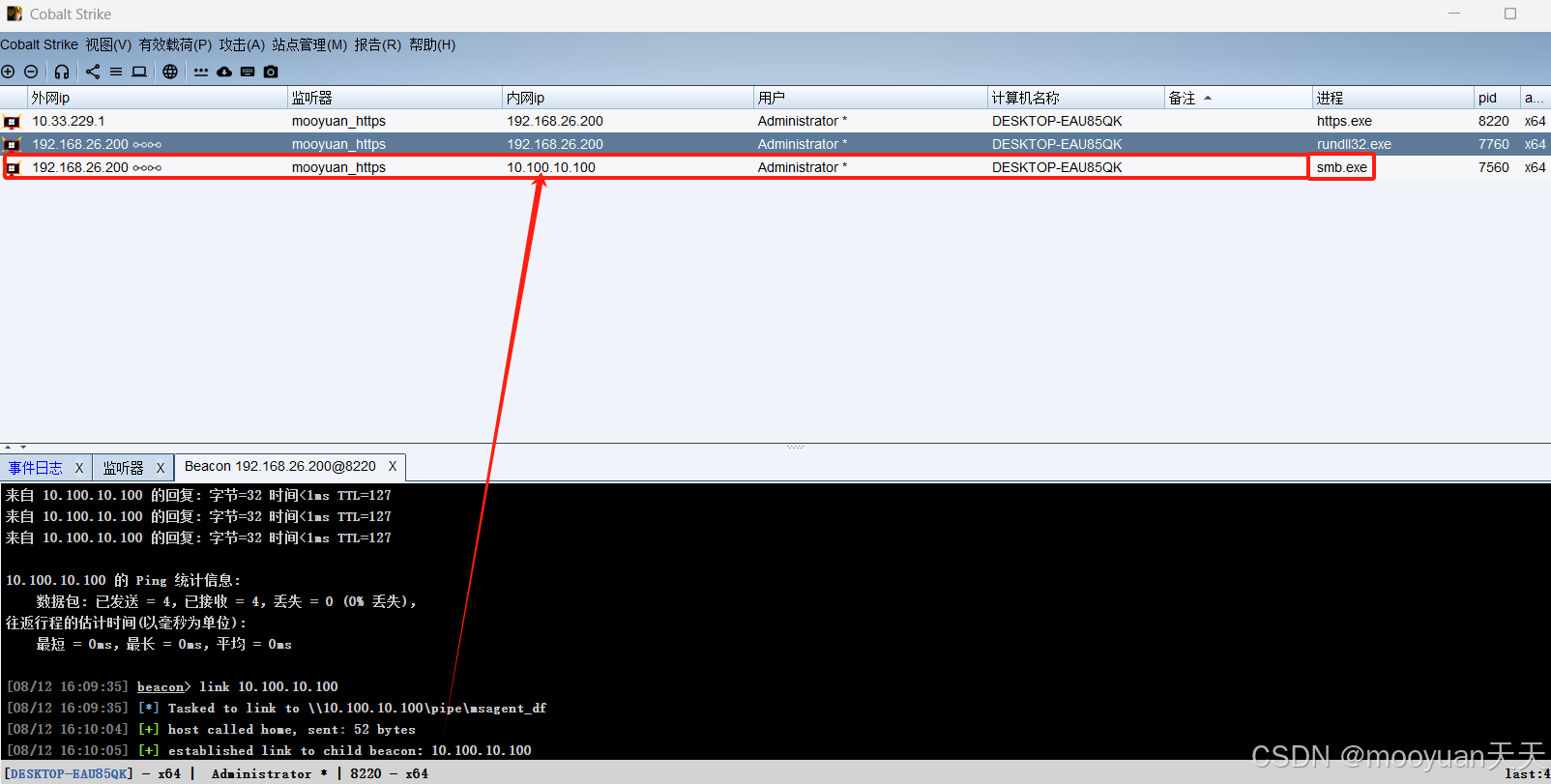Show targets view via laptop icon
1551x784 pixels.
tap(139, 72)
